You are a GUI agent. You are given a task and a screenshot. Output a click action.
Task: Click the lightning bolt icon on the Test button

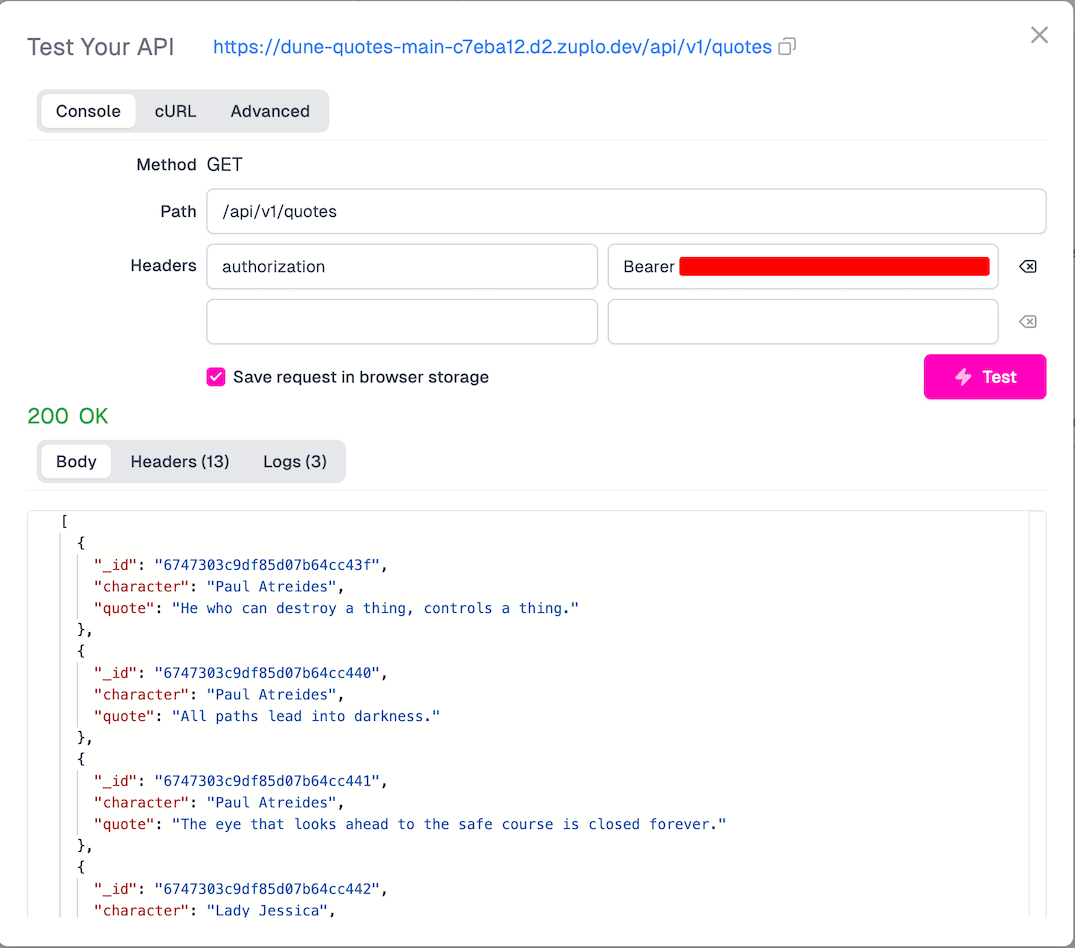click(963, 377)
